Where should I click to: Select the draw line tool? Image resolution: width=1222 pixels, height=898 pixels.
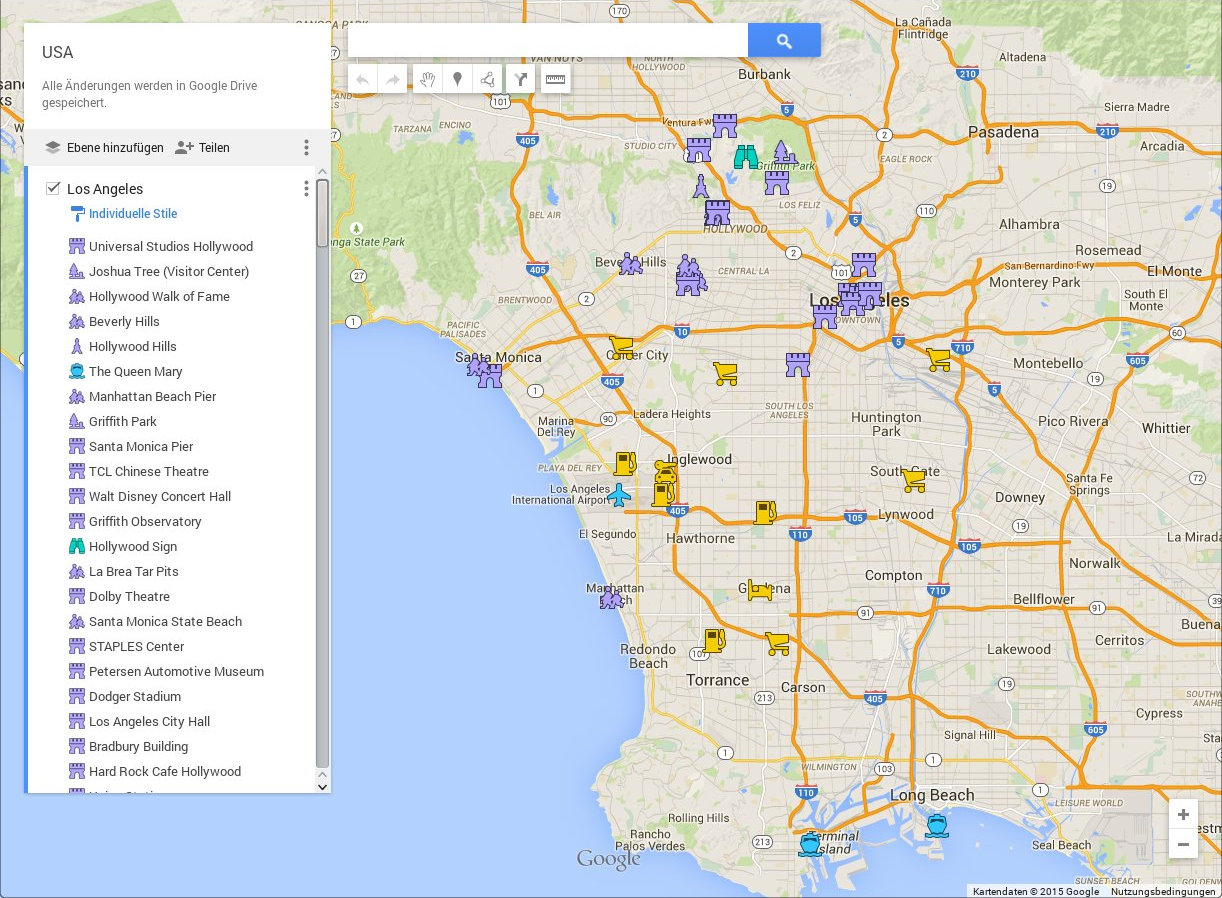click(487, 79)
